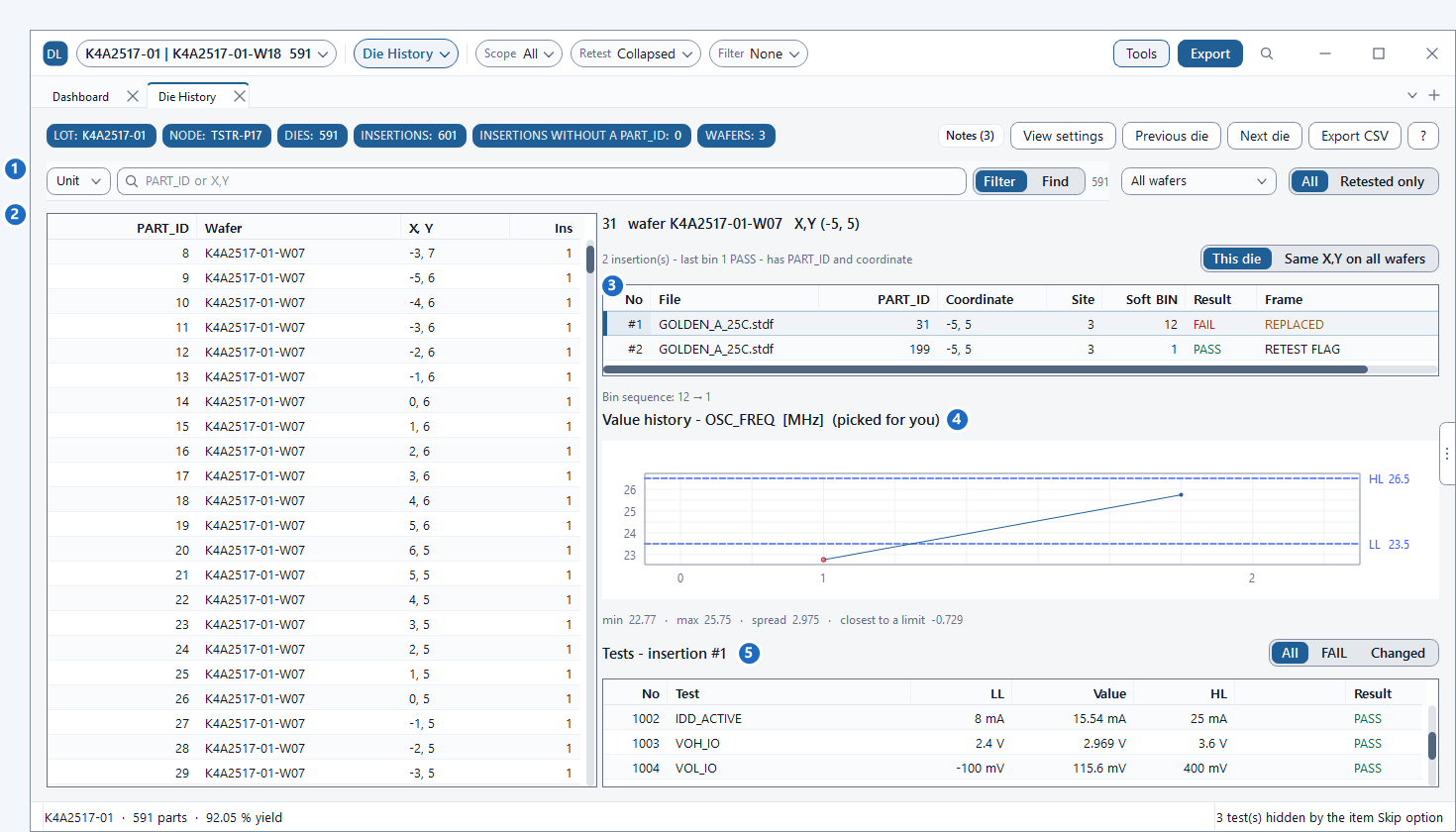
Task: Open the side panel handle with dots
Action: point(1447,454)
